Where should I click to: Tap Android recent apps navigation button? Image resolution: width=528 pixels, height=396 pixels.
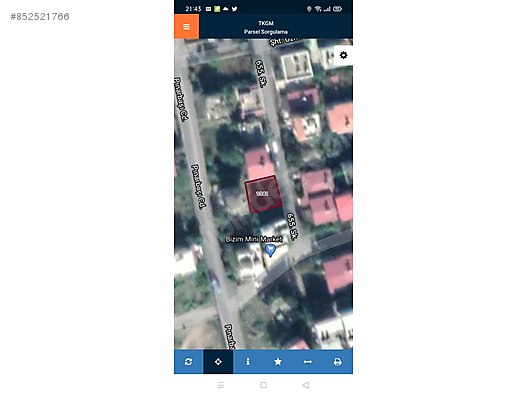[221, 385]
